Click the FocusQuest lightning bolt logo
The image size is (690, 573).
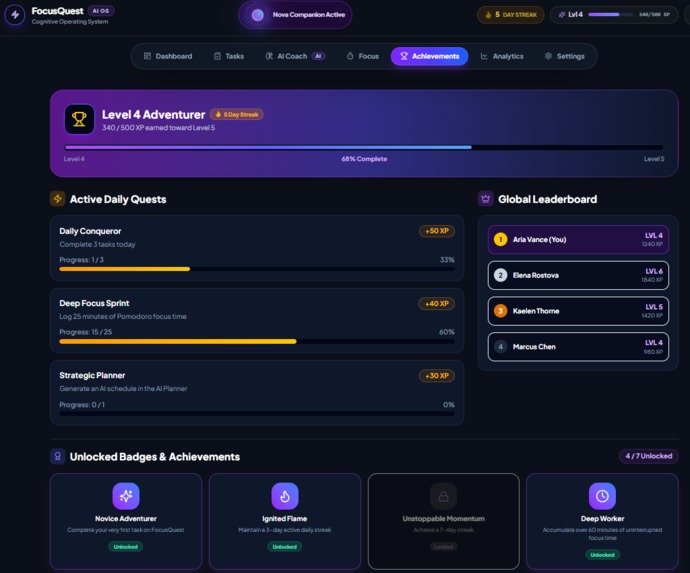click(15, 15)
